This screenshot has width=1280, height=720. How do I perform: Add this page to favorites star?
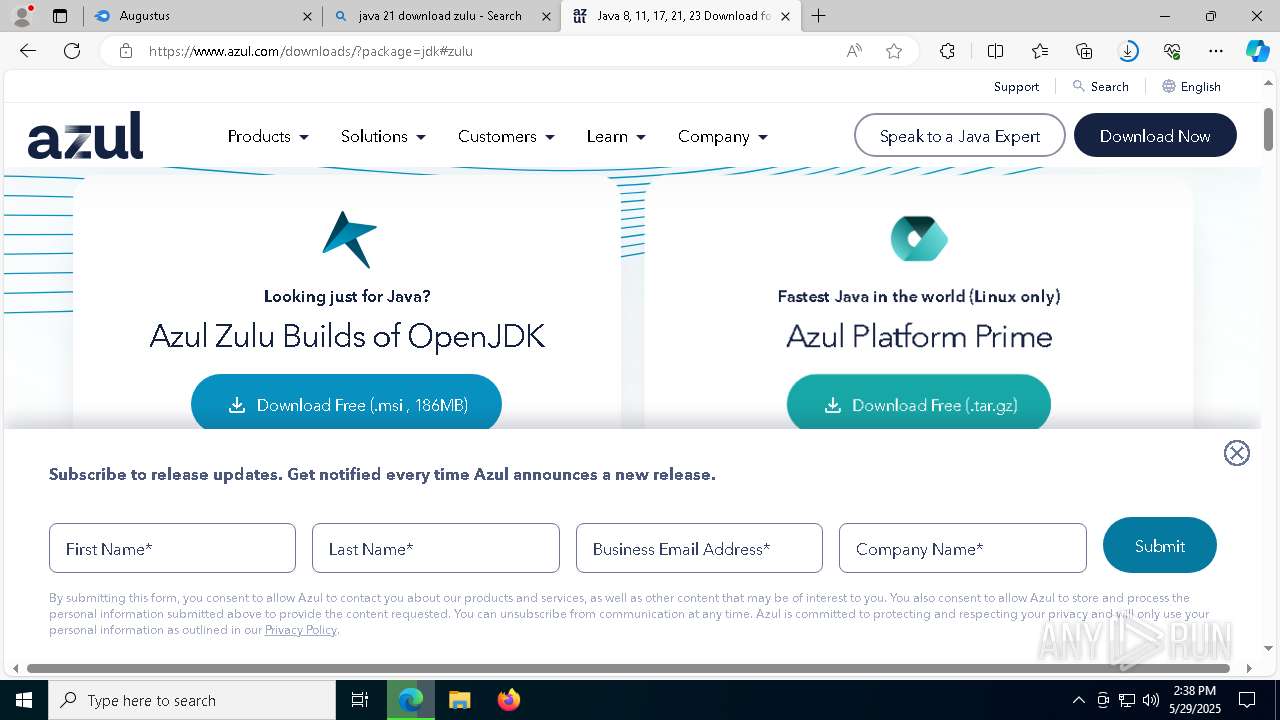(894, 51)
